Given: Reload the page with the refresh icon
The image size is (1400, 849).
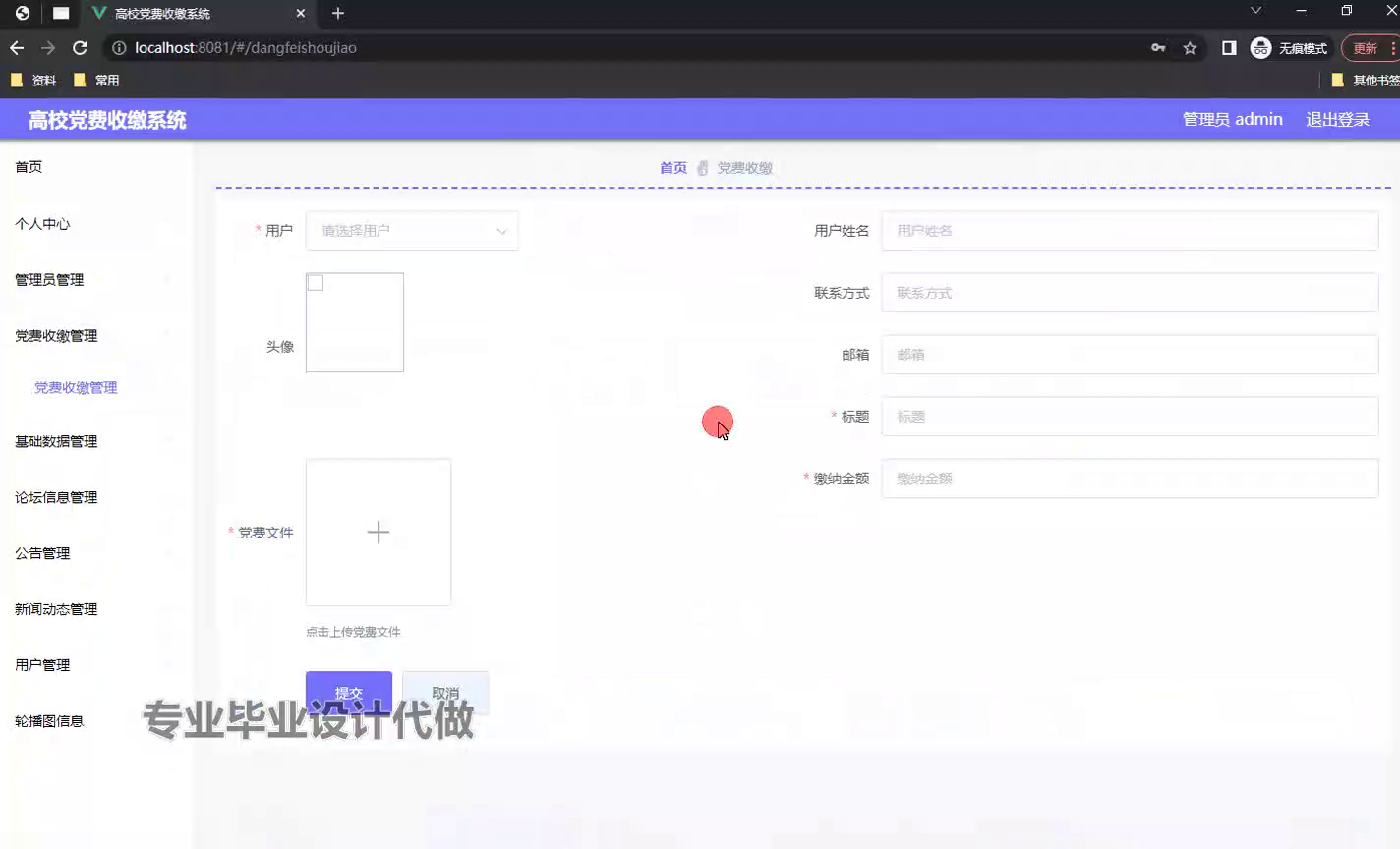Looking at the screenshot, I should 81,47.
